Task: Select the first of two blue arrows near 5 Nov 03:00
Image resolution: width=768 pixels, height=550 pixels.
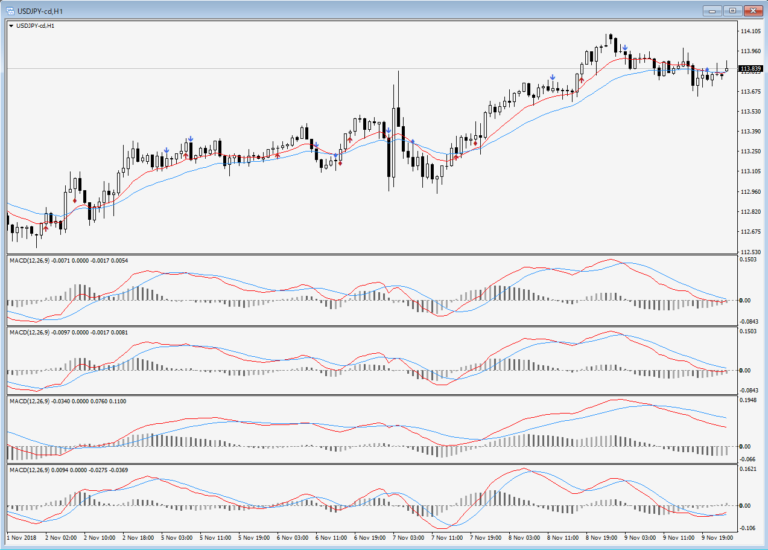Action: coord(166,150)
